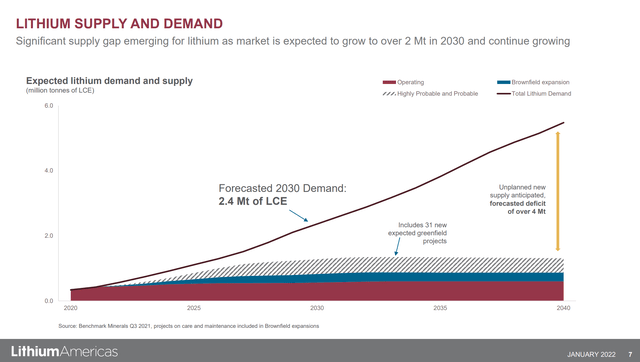
Task: Click the LithiumAmericas logo in footer
Action: pos(64,351)
